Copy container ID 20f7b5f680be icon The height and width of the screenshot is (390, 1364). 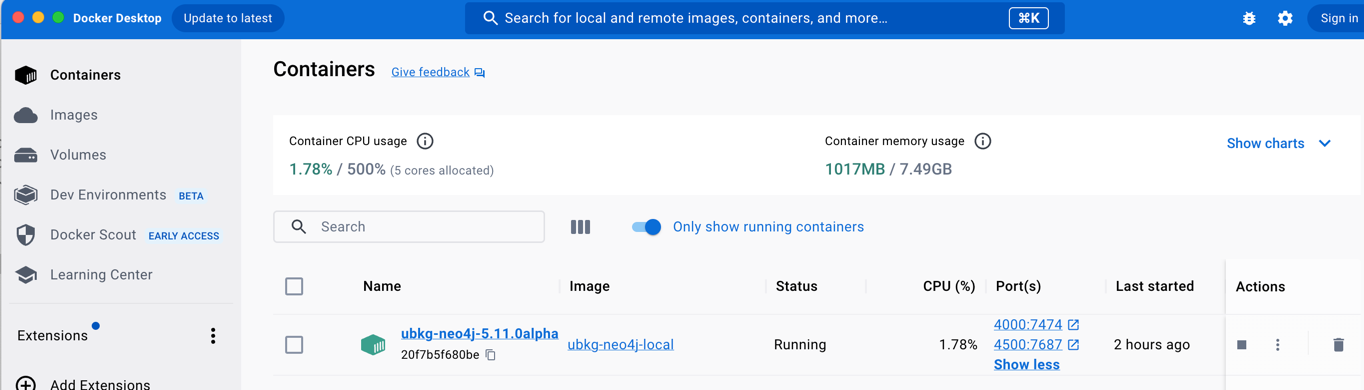491,355
